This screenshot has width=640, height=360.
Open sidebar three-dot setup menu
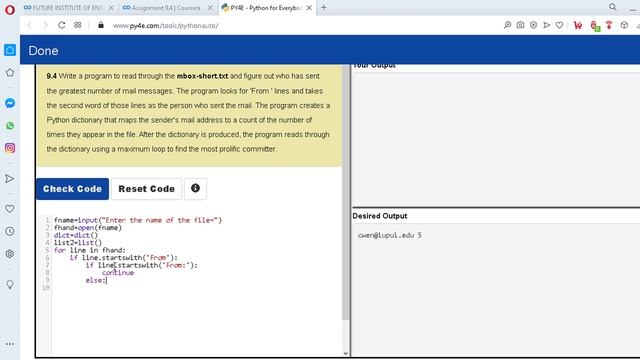pyautogui.click(x=10, y=344)
